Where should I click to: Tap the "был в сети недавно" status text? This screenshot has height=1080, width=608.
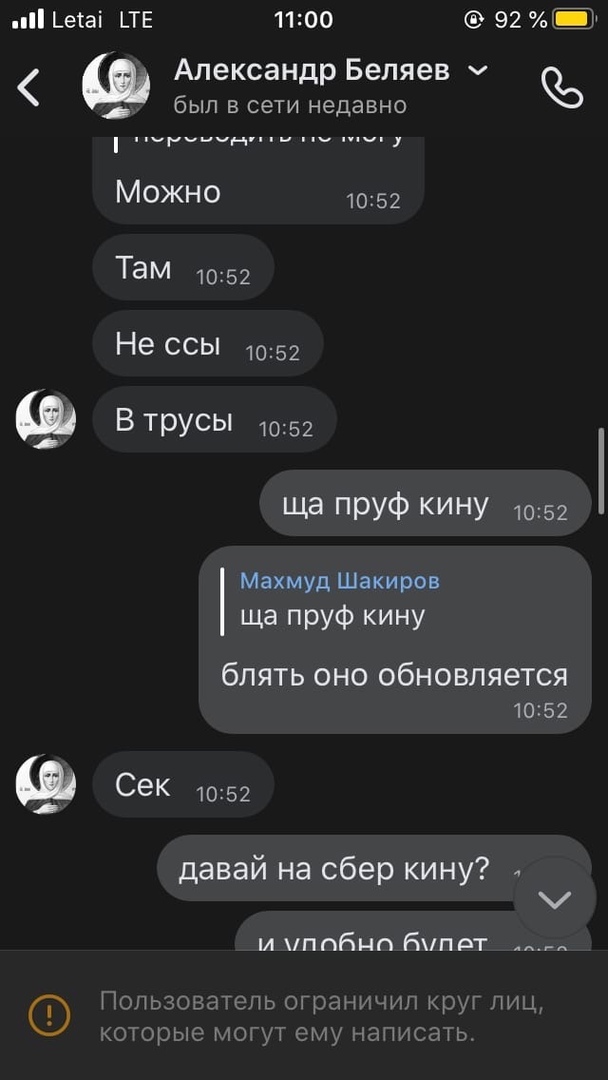coord(290,105)
